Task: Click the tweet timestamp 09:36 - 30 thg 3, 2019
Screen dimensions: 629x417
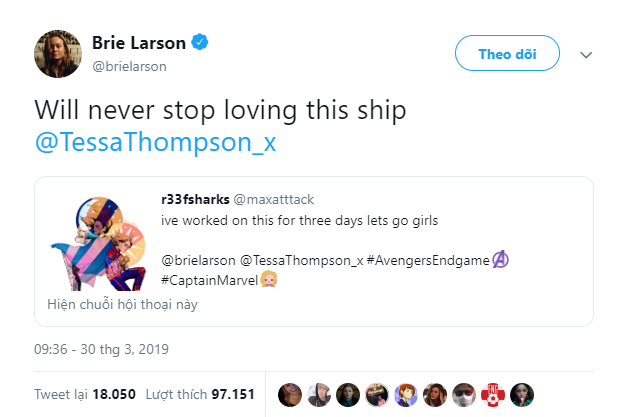Action: (x=102, y=350)
